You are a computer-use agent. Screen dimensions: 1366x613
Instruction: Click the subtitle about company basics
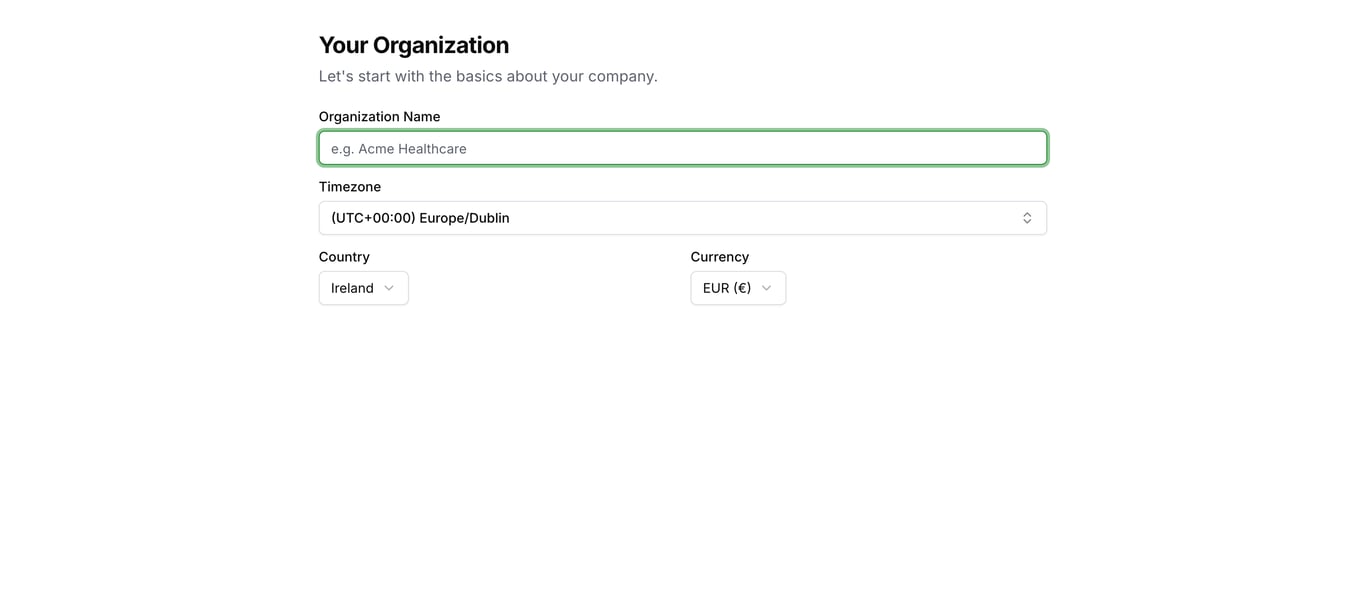488,75
